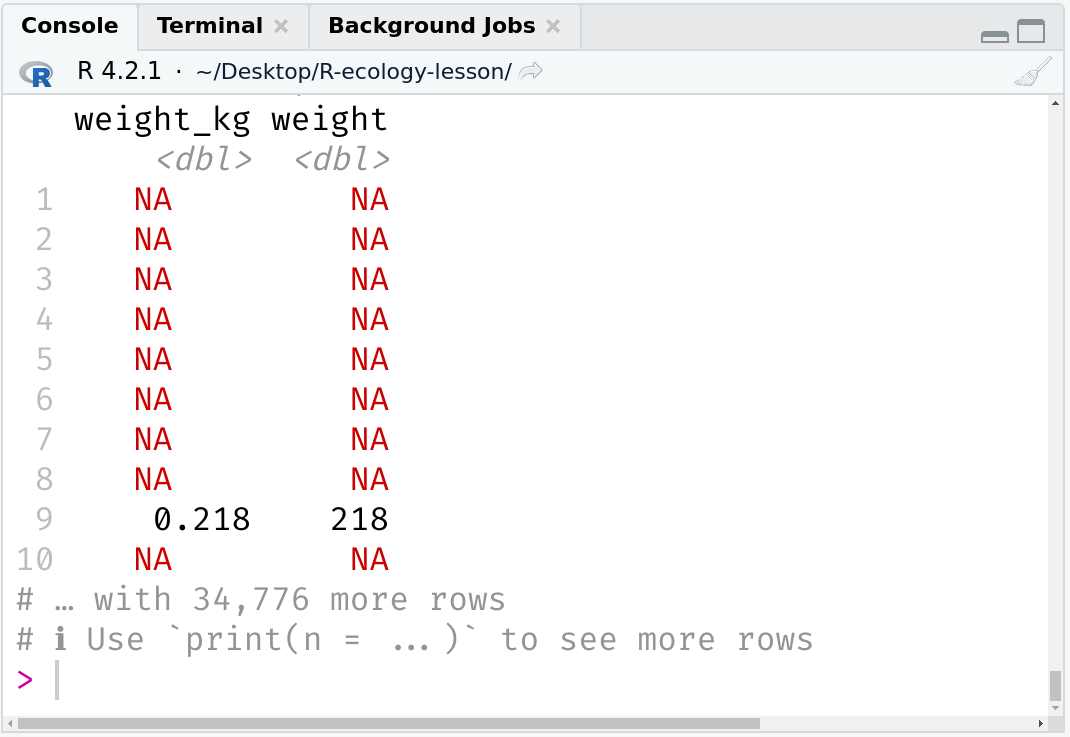
Task: Maximize the console pane
Action: pyautogui.click(x=1031, y=31)
